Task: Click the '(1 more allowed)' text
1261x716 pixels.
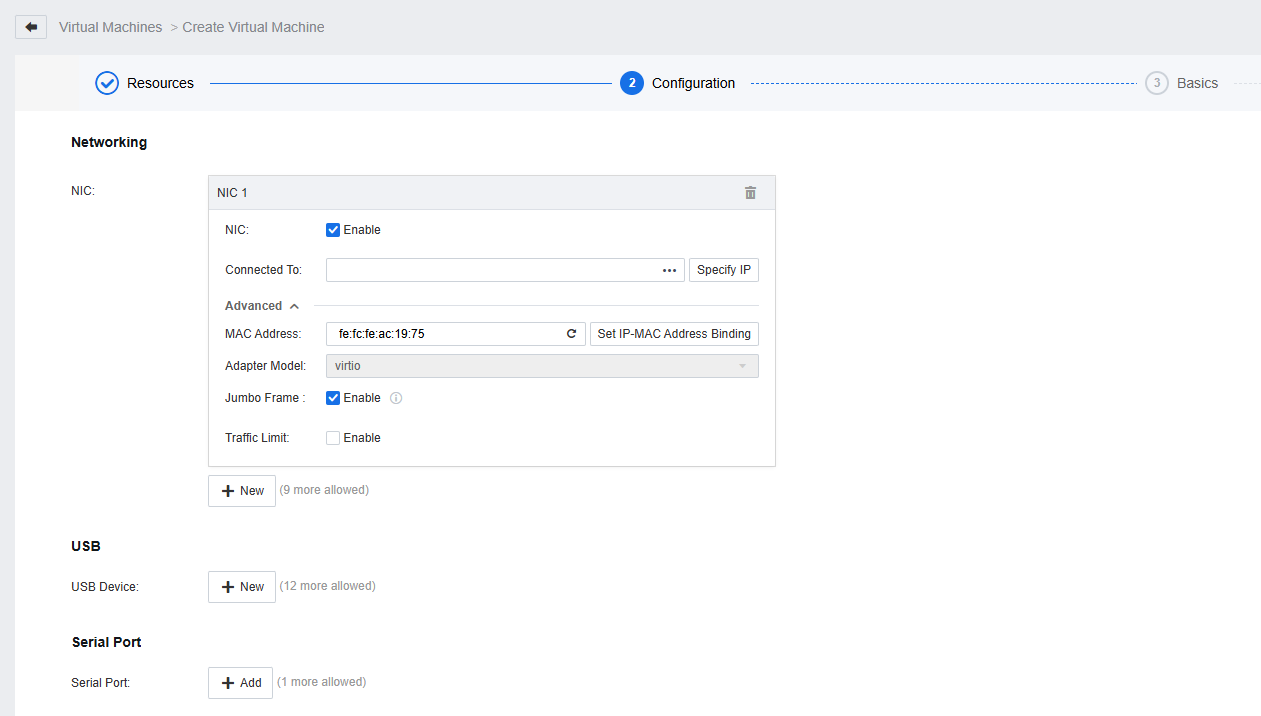Action: tap(321, 682)
